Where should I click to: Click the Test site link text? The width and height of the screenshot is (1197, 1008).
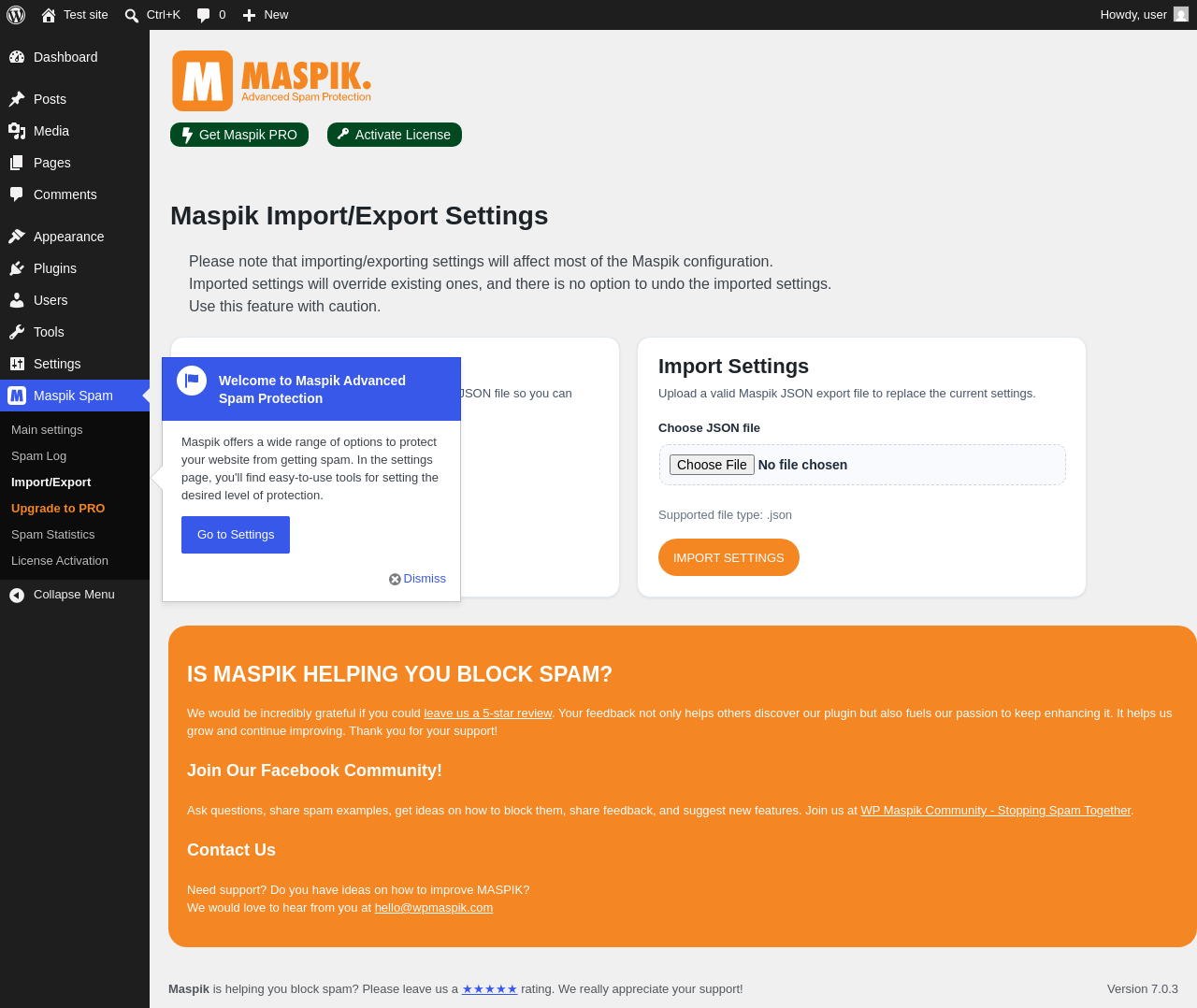coord(86,15)
